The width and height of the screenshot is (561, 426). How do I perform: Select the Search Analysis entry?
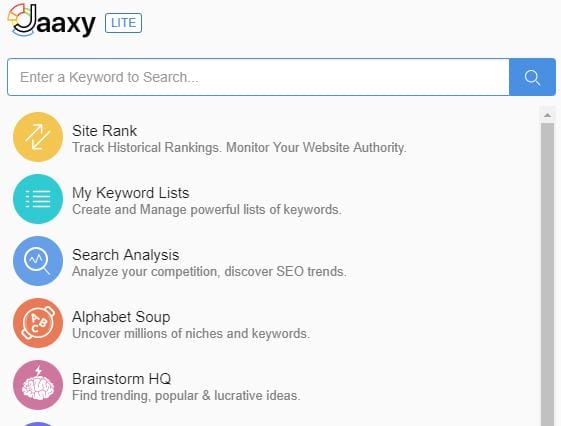[126, 255]
